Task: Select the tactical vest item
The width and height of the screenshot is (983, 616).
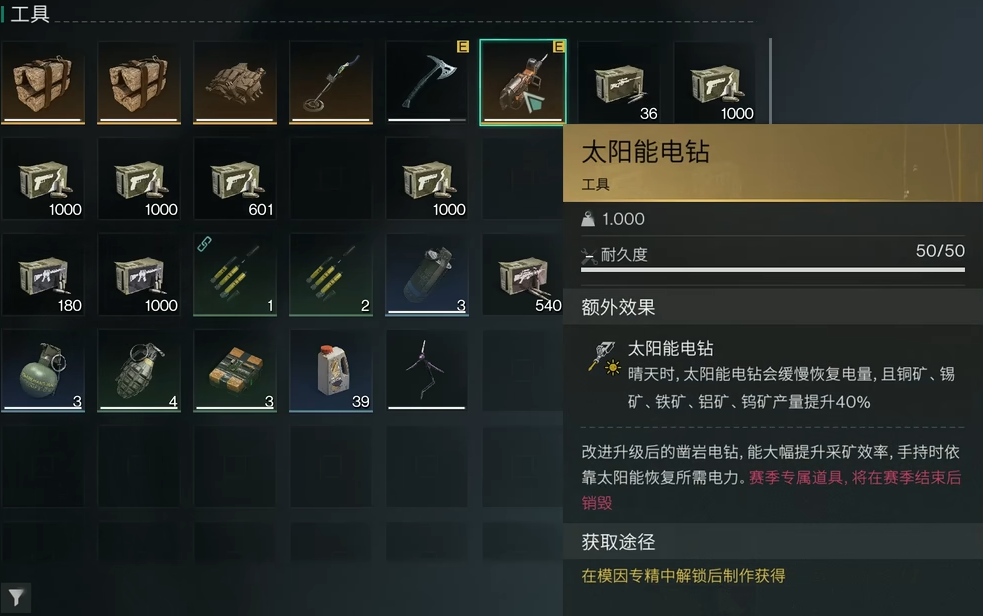Action: tap(235, 82)
